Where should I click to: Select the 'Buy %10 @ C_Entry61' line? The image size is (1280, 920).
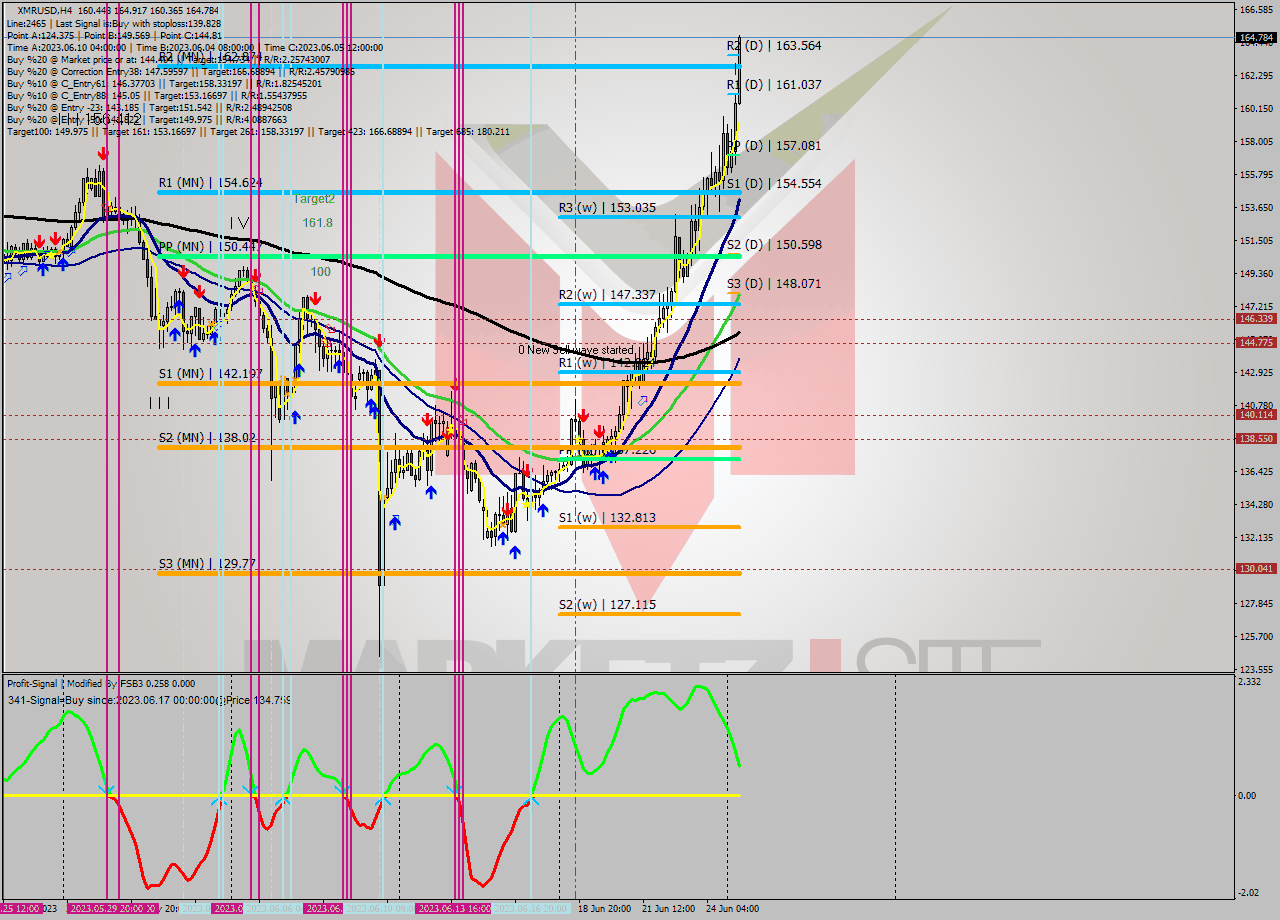(164, 83)
